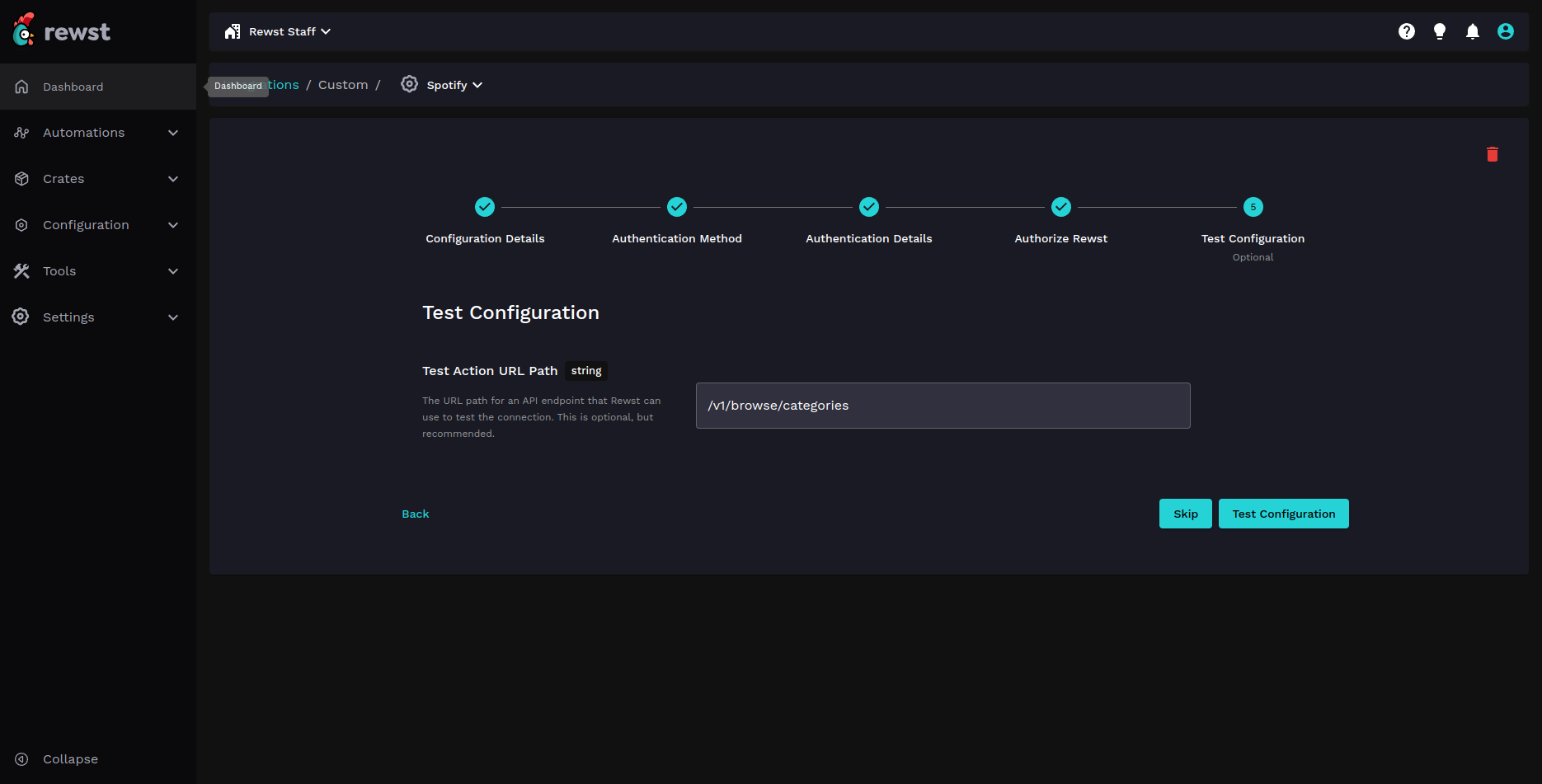
Task: Click the Collapse sidebar icon
Action: (x=22, y=759)
